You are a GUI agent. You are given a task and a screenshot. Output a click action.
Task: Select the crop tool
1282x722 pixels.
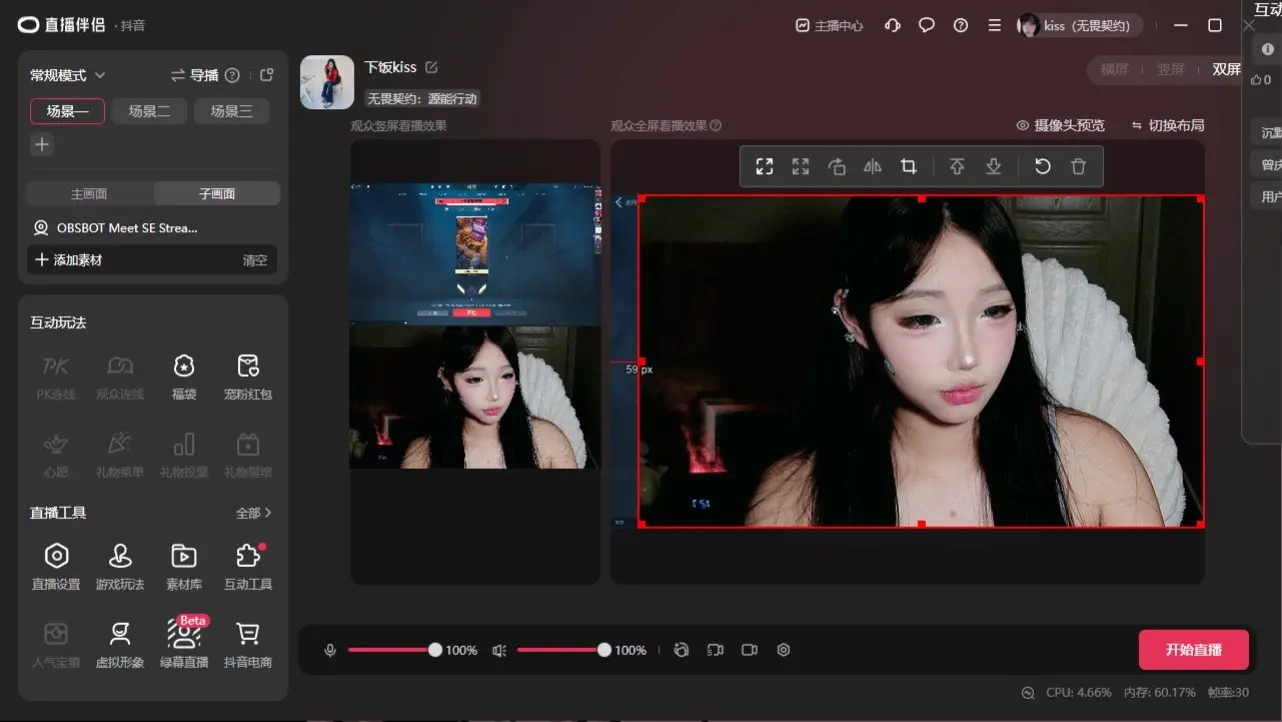[908, 167]
